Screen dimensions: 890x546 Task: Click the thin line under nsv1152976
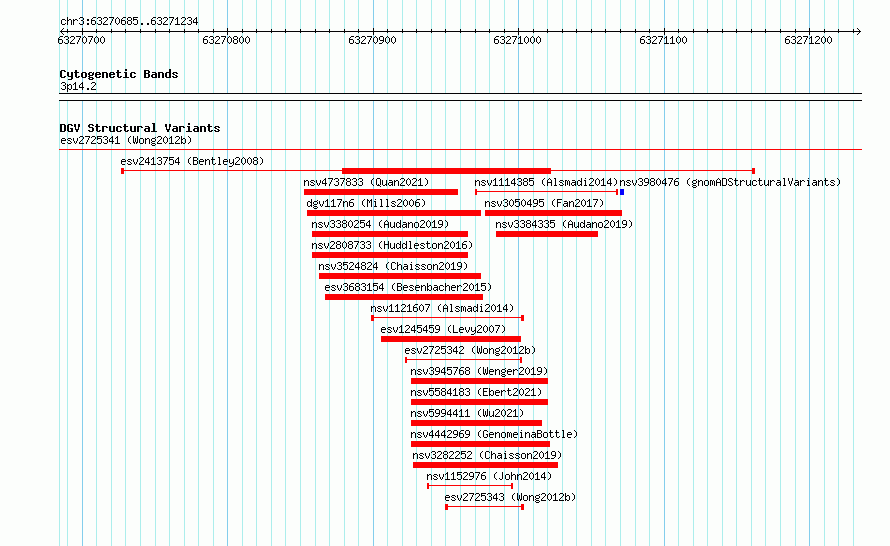470,486
